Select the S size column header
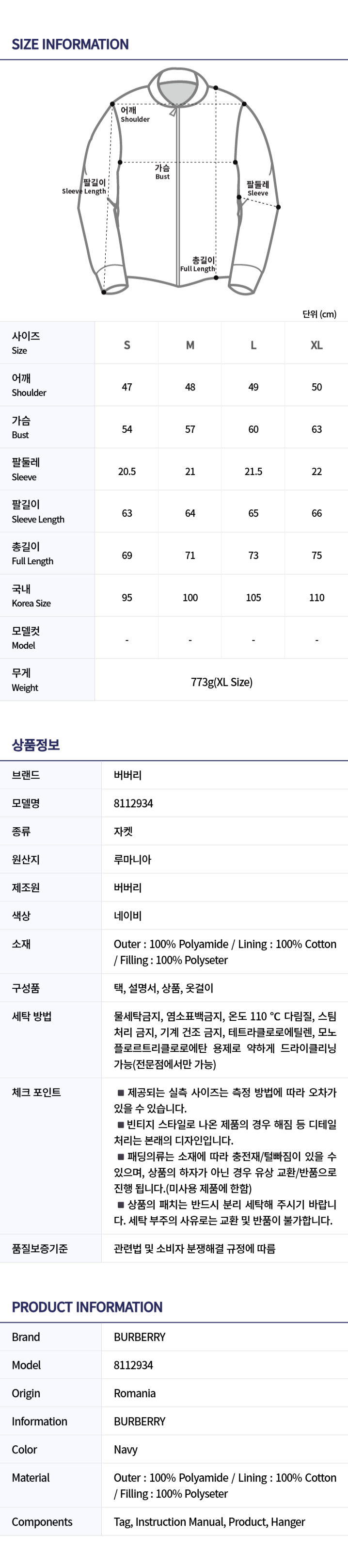 pyautogui.click(x=127, y=345)
